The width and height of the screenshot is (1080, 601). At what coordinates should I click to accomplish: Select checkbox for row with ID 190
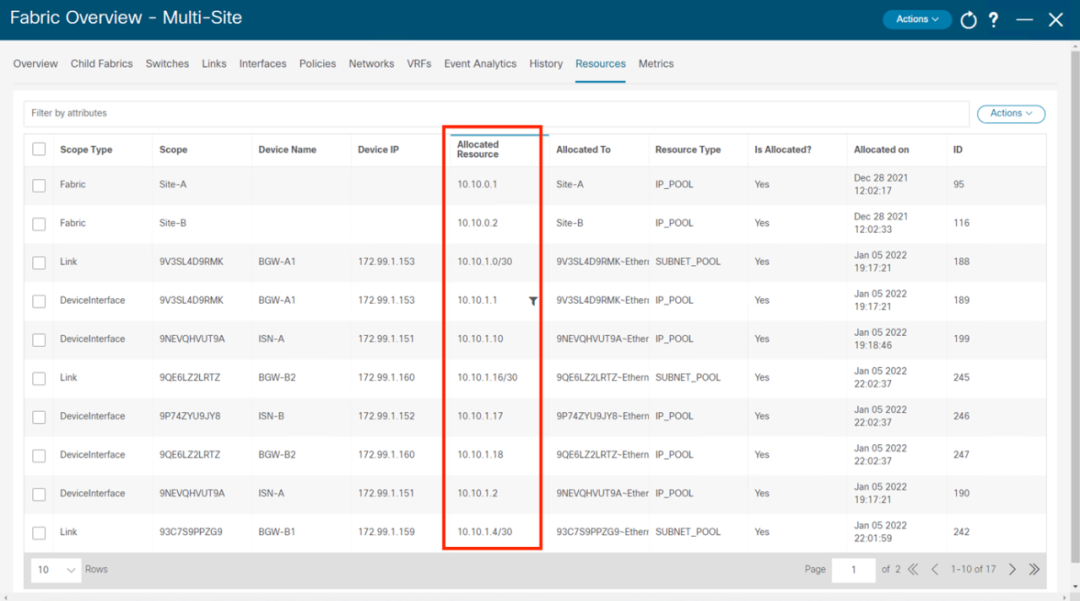(39, 494)
